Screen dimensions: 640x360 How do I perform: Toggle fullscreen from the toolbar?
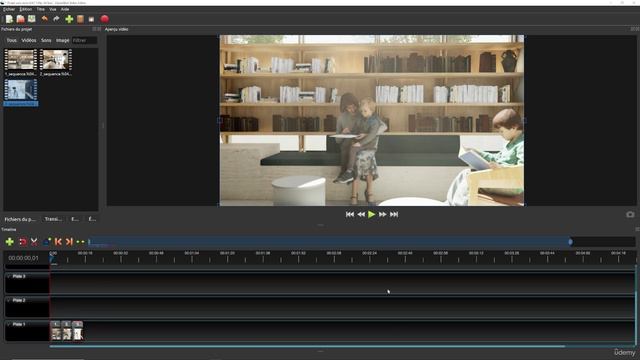[91, 19]
